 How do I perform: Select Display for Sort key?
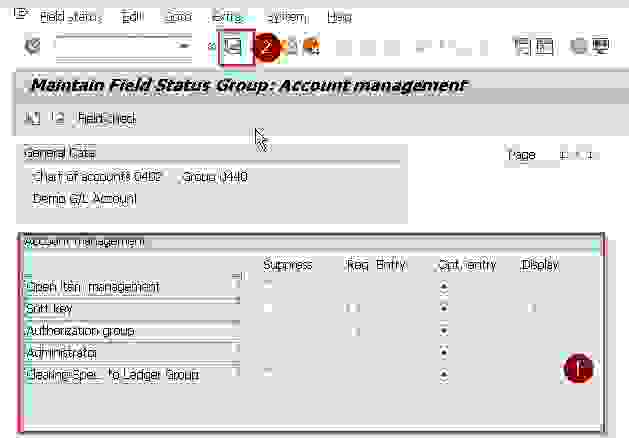tap(532, 308)
